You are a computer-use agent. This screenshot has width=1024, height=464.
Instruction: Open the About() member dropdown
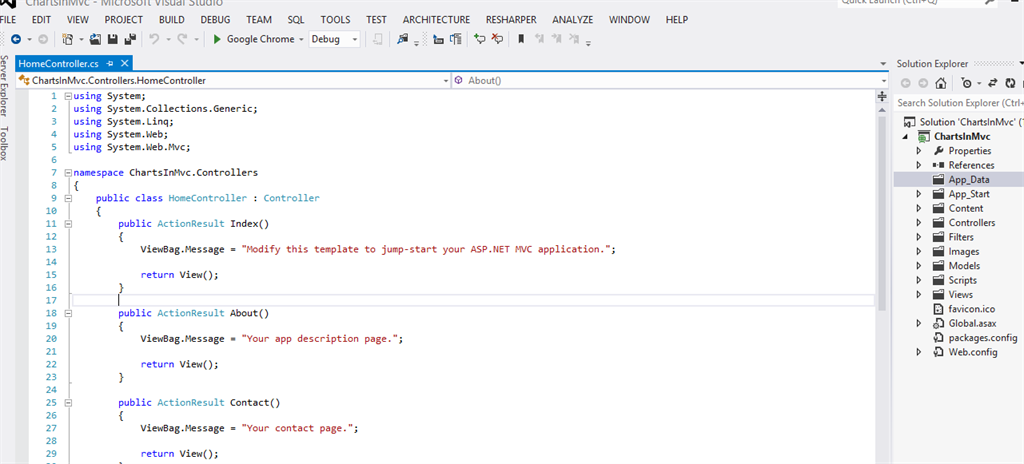661,80
